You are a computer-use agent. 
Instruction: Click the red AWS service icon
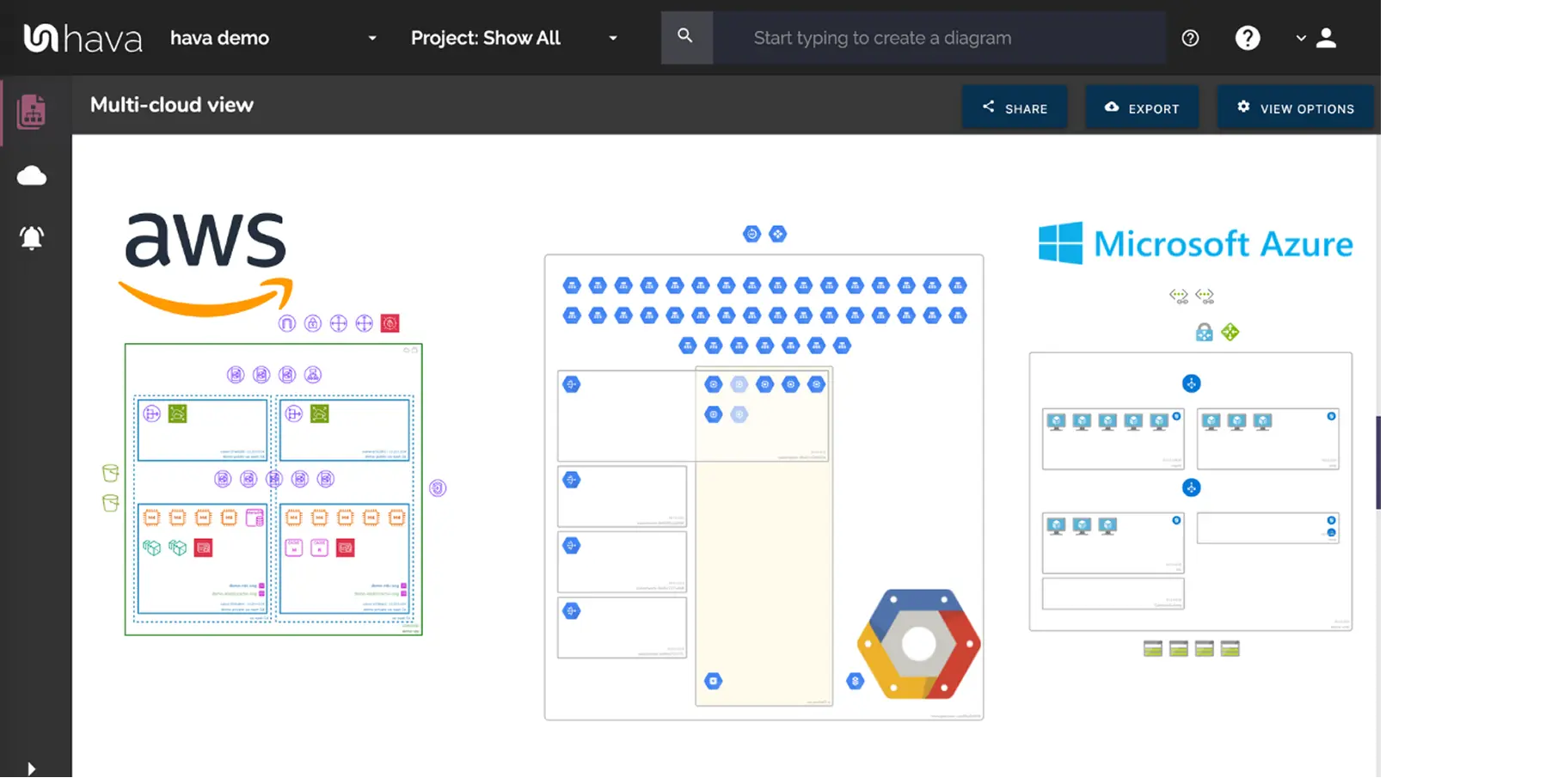[389, 323]
